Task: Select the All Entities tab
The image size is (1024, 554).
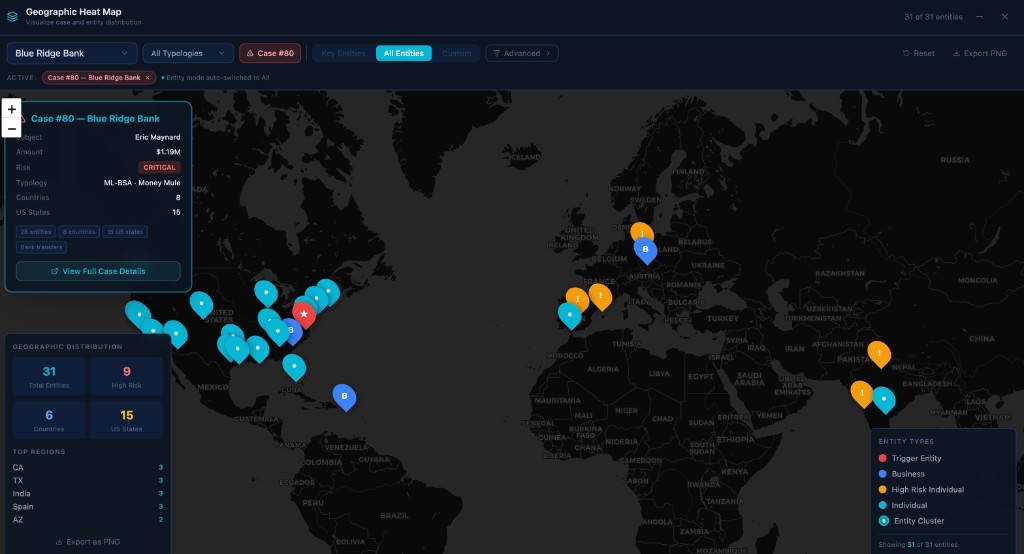Action: point(404,53)
